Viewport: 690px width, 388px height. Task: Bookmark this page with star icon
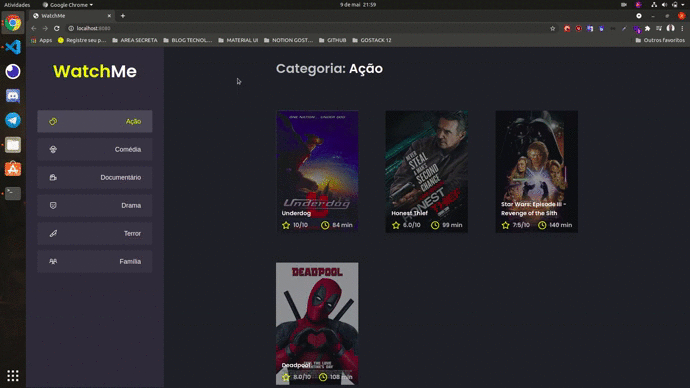[x=553, y=28]
